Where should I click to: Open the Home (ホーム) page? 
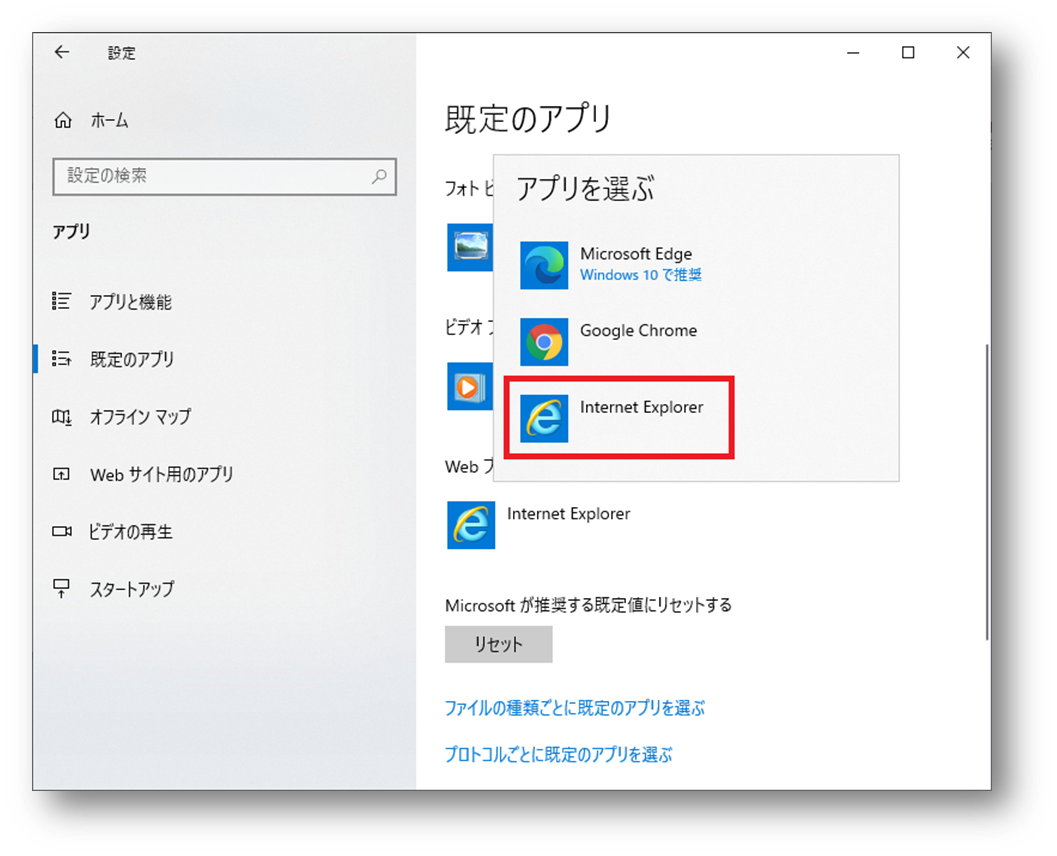pos(91,121)
